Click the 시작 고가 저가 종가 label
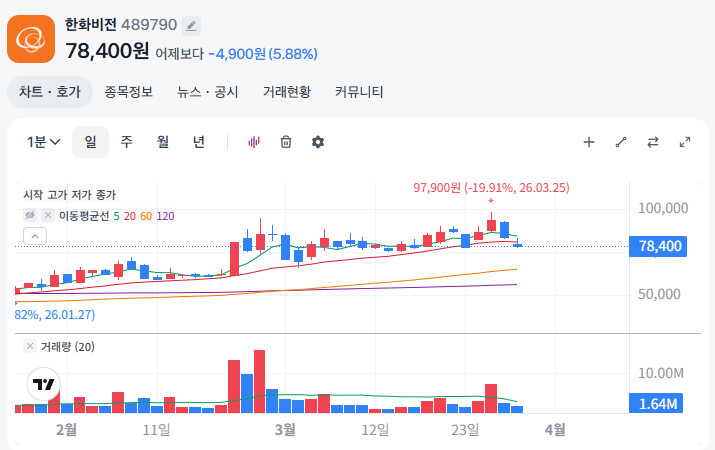Image resolution: width=715 pixels, height=450 pixels. click(70, 195)
